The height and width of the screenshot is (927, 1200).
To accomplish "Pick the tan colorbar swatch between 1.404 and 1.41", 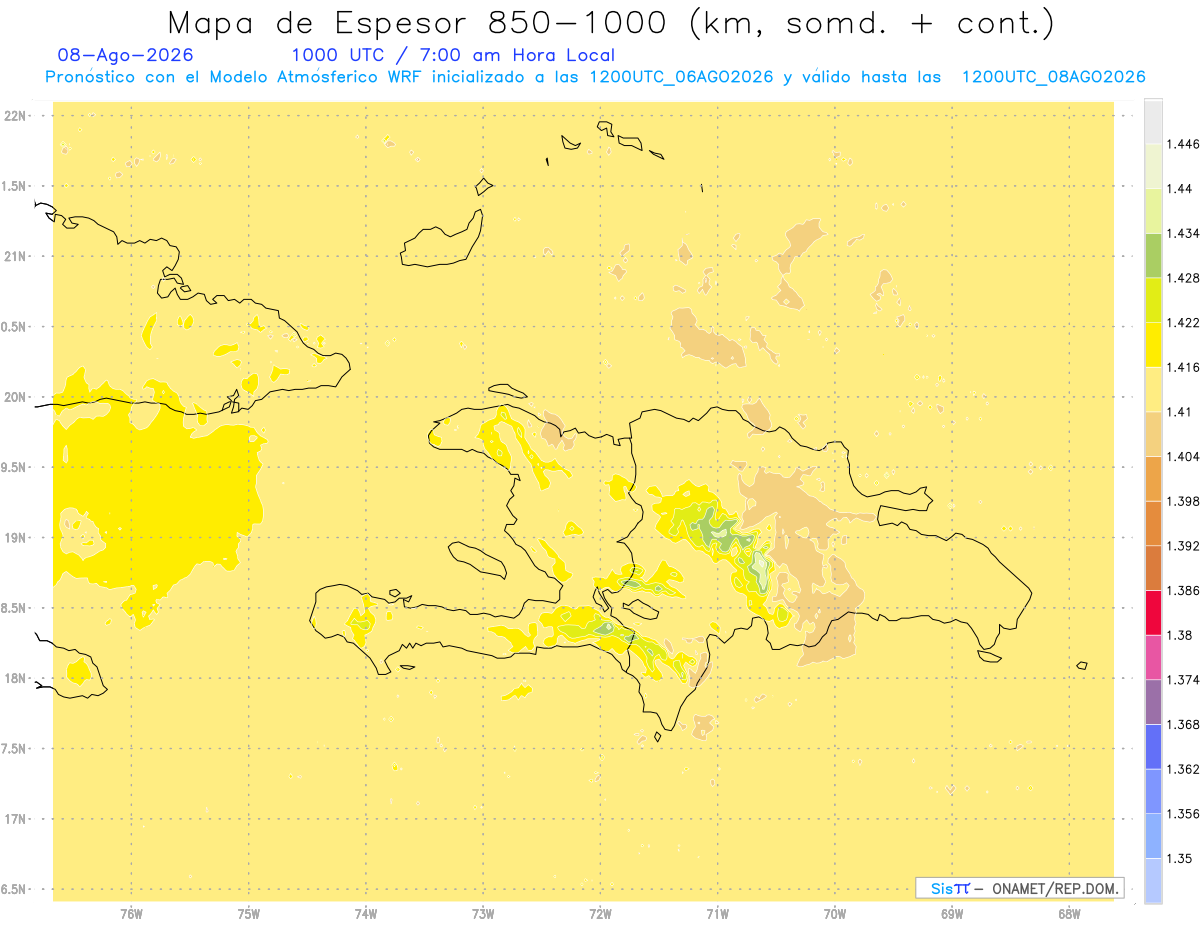I will pos(1153,434).
